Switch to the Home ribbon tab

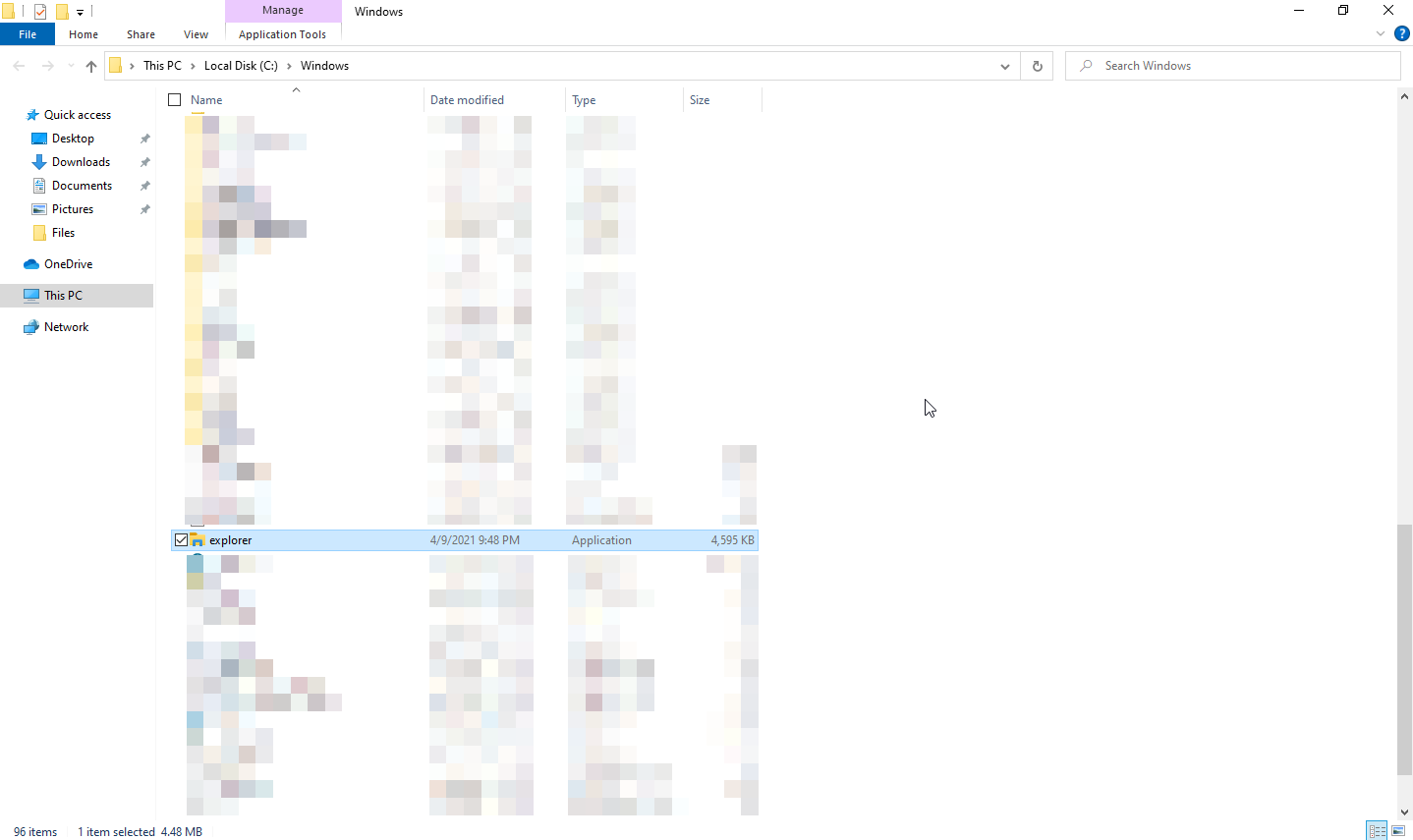tap(84, 34)
